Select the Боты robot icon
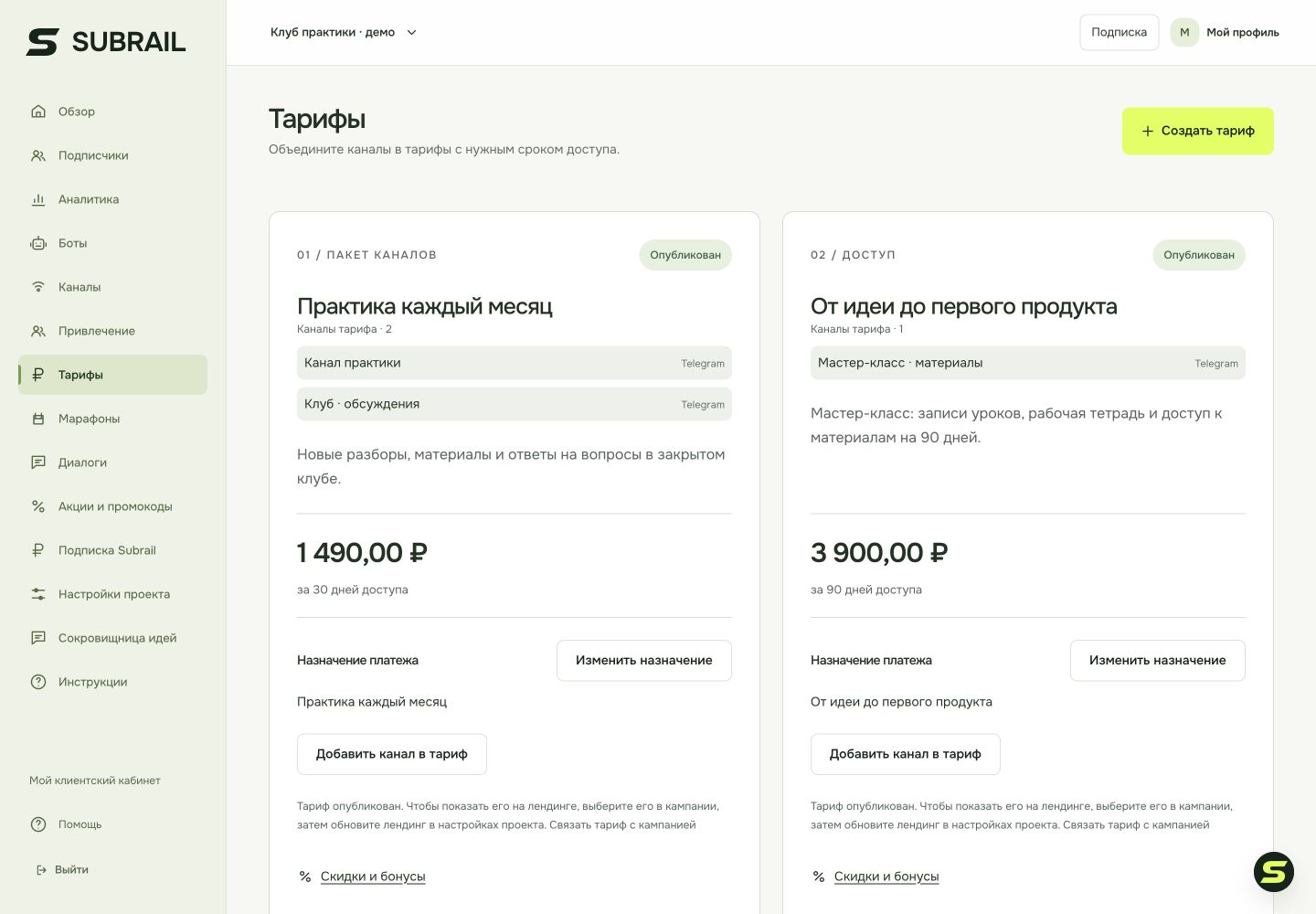 (x=38, y=243)
